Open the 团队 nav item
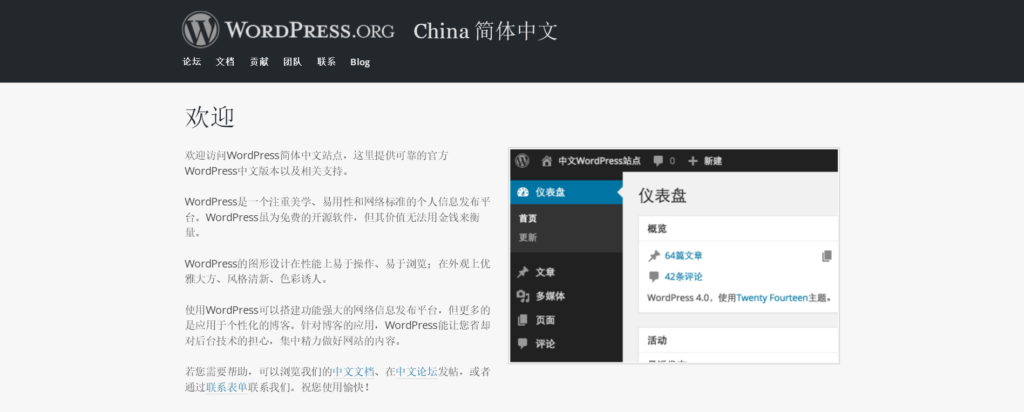This screenshot has height=412, width=1024. tap(293, 62)
